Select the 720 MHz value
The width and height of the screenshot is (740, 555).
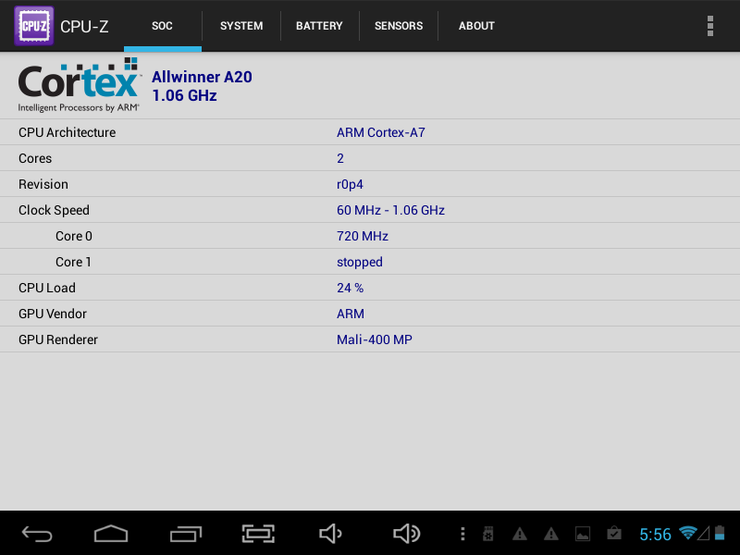pos(362,236)
